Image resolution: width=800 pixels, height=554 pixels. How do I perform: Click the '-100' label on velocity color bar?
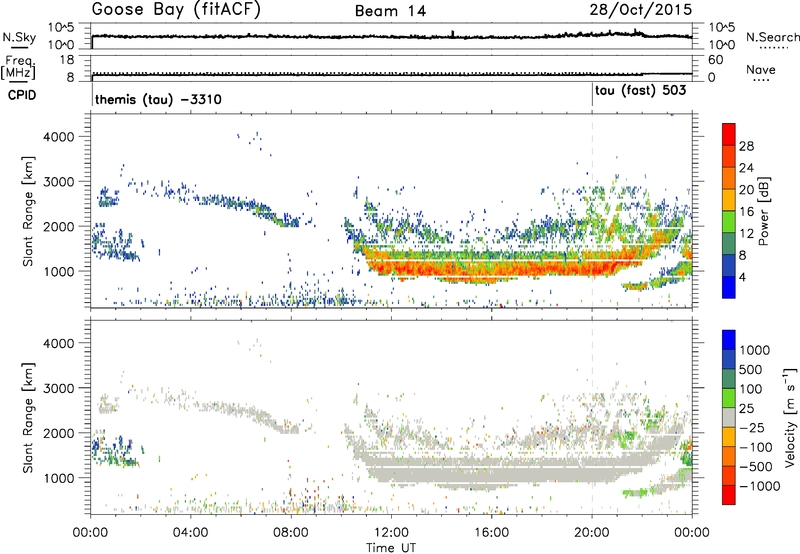(756, 447)
